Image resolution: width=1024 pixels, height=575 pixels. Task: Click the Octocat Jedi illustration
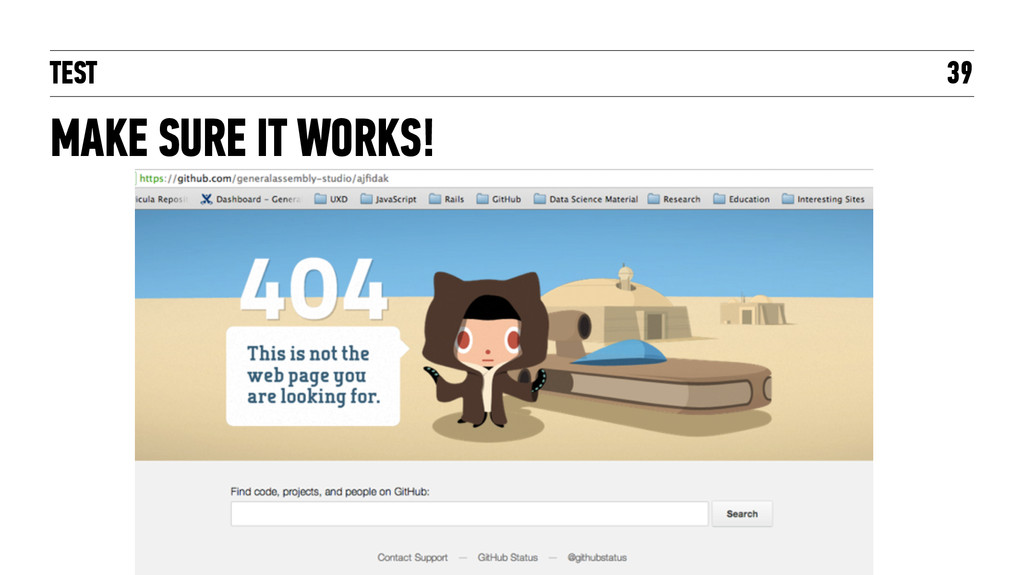point(487,350)
